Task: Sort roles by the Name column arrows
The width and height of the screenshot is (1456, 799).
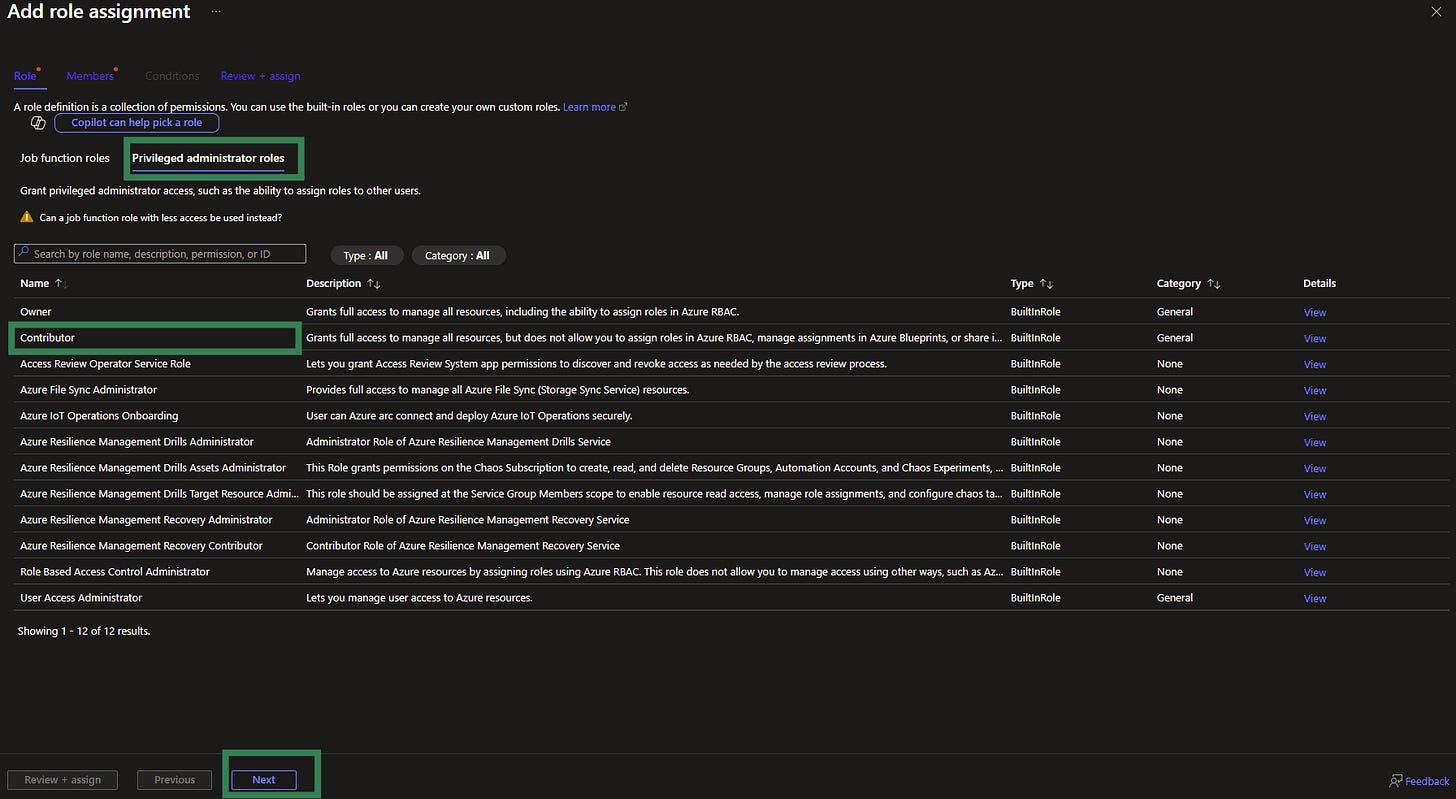Action: point(61,284)
